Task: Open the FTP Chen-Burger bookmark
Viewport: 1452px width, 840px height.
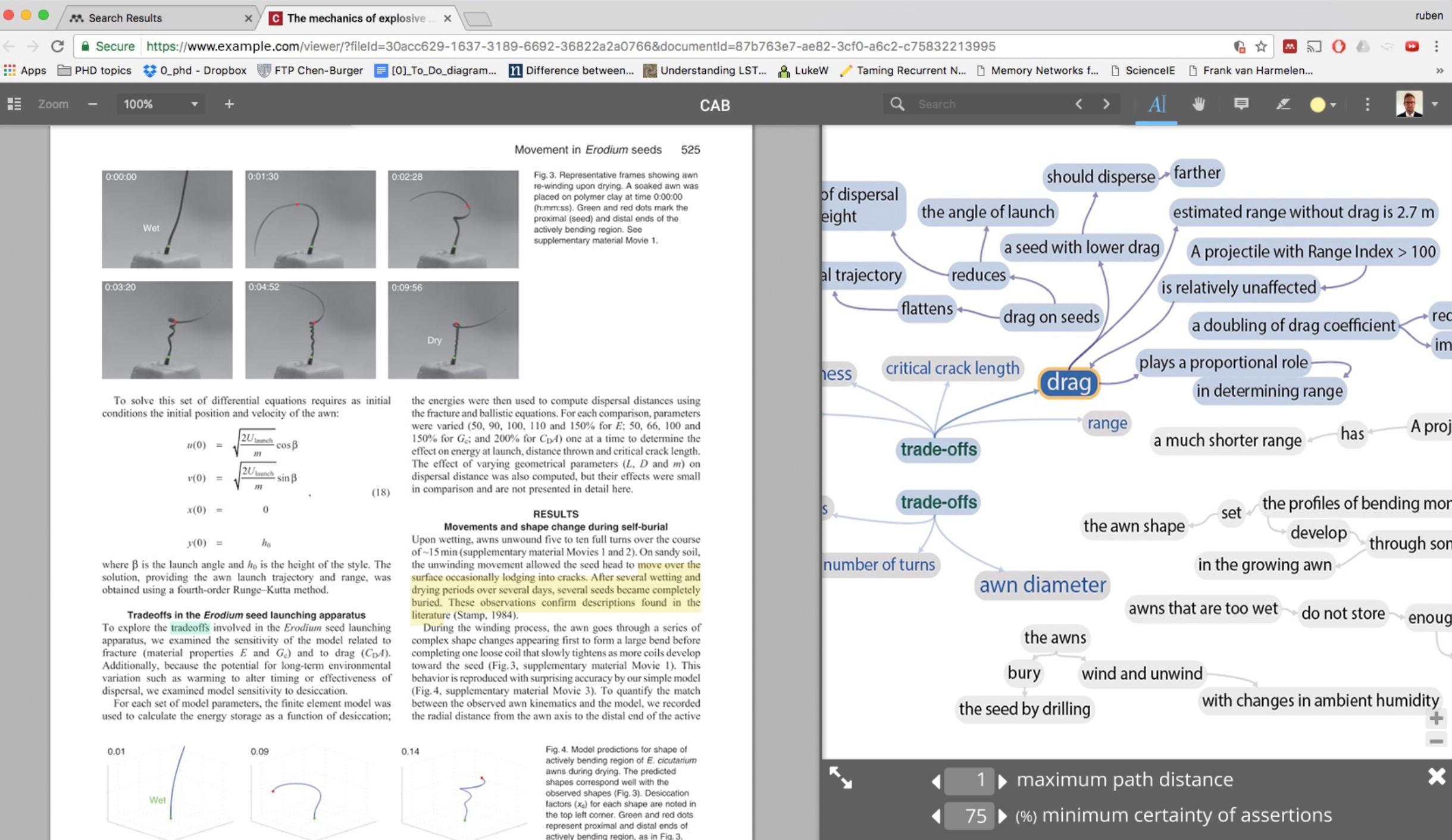Action: point(310,70)
